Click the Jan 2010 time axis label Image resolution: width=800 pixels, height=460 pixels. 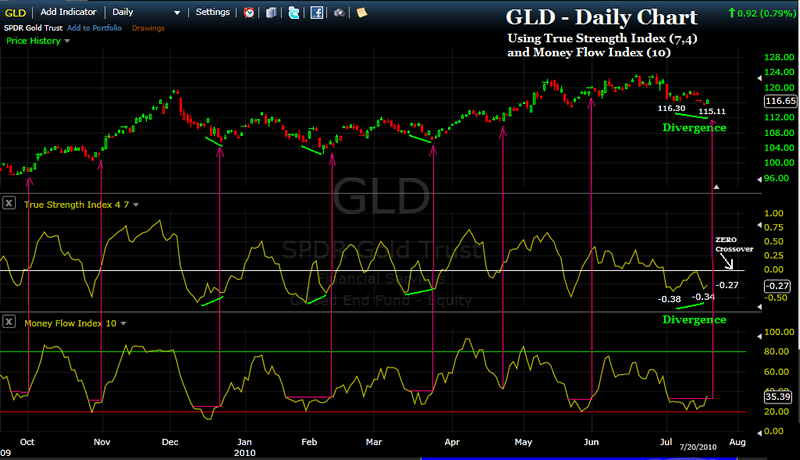click(244, 447)
